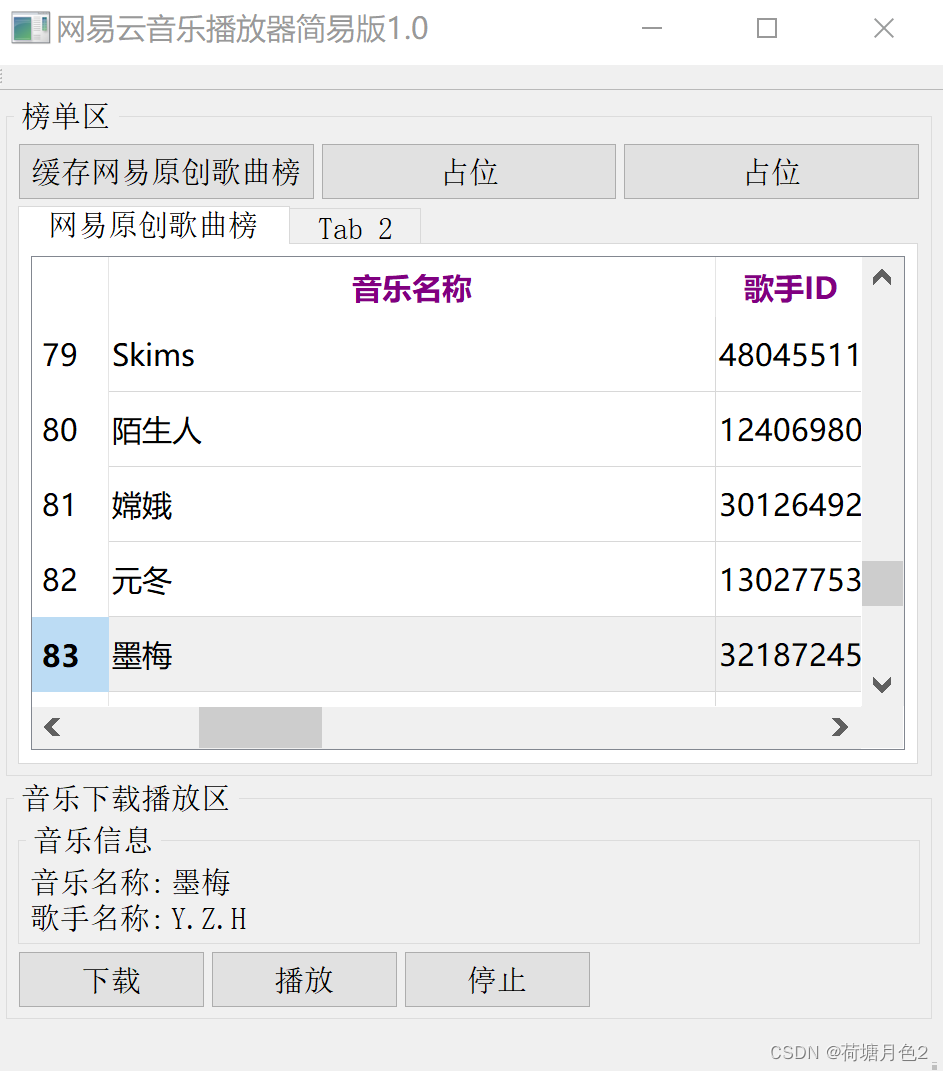Click singer ID 30126492

click(x=789, y=505)
